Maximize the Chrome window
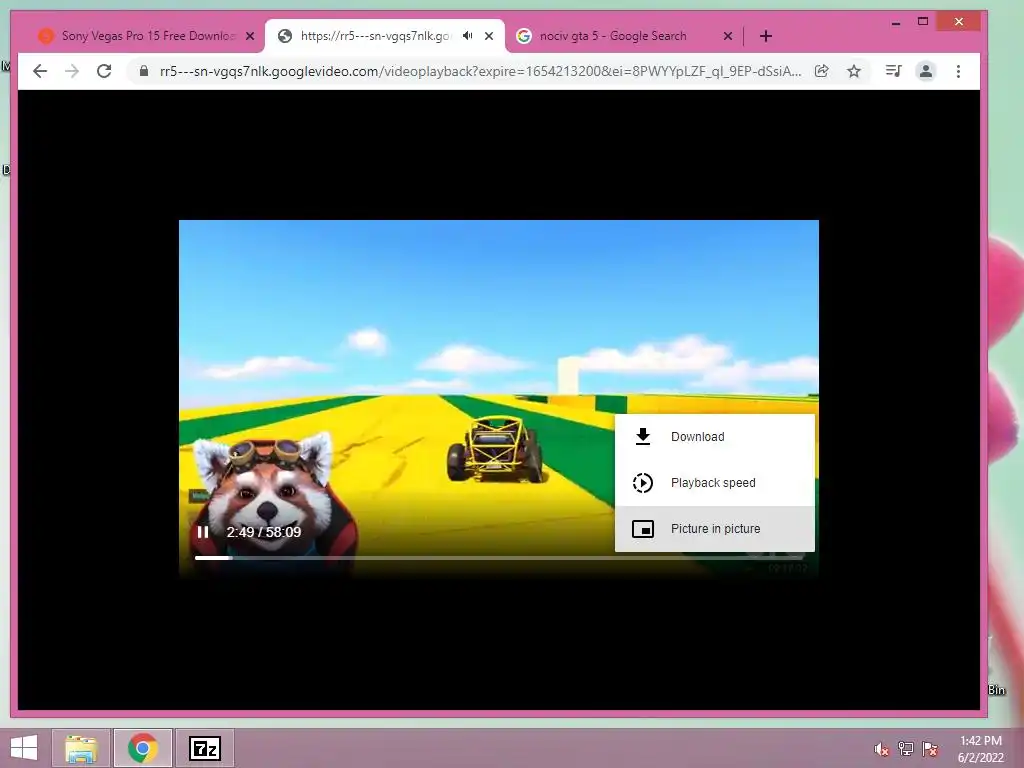Screen dimensions: 1024x768 923,22
